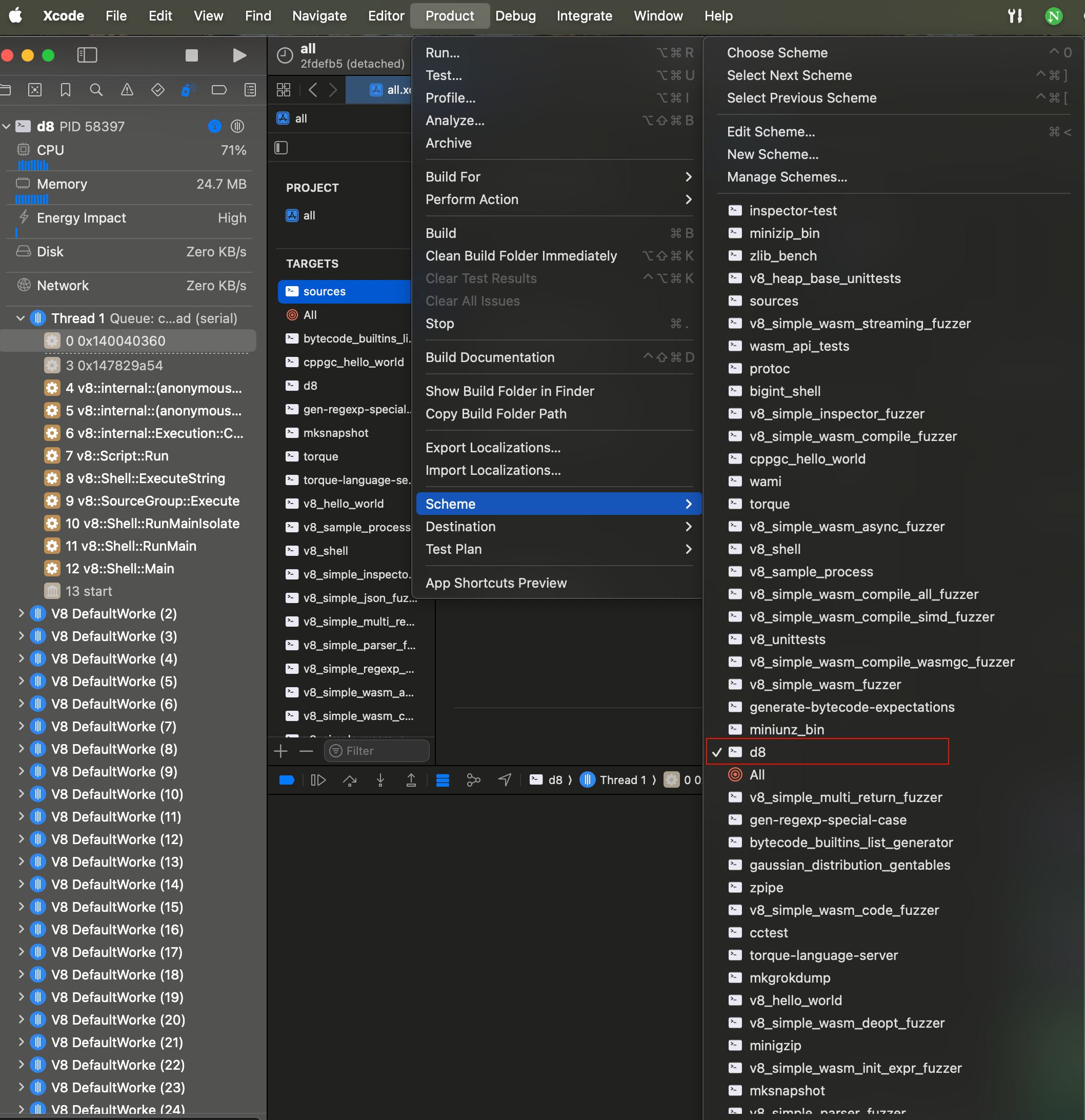
Task: Click Clean Build Folder Immediately
Action: tap(558, 255)
